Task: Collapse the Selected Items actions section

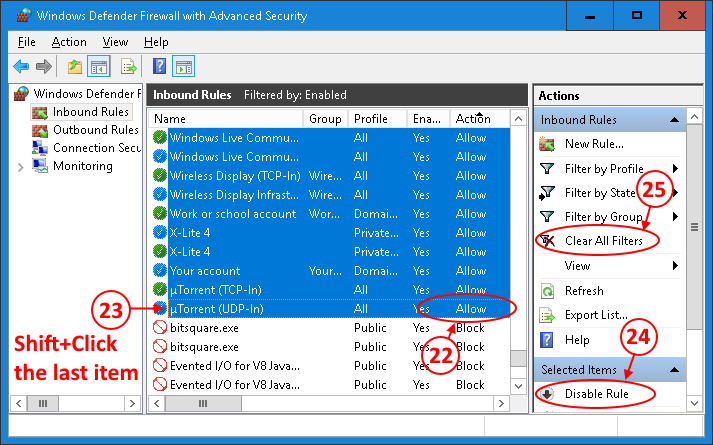Action: pos(675,370)
